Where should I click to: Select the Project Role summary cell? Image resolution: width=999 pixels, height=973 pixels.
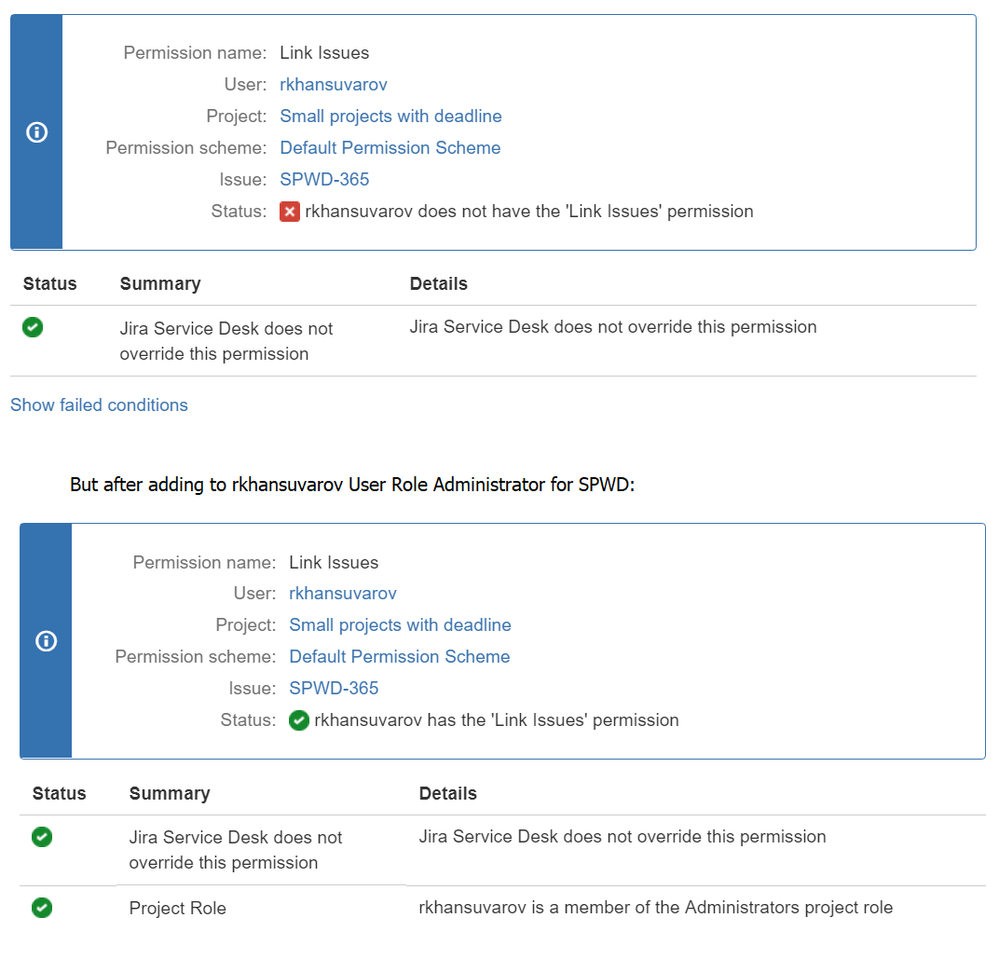coord(178,908)
